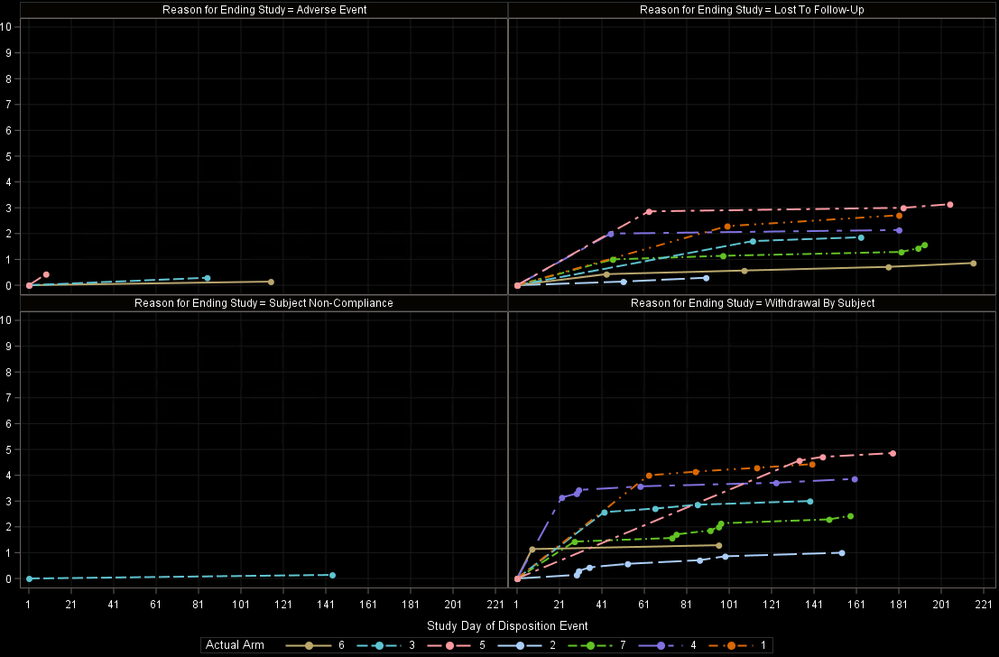Select the 'Withdrawal By Subject' panel header

point(752,303)
